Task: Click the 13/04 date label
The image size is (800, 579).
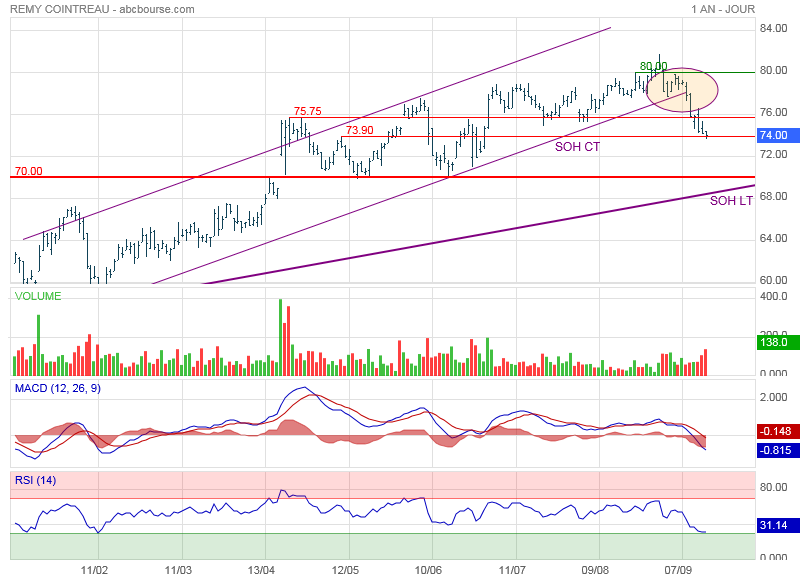Action: (261, 570)
